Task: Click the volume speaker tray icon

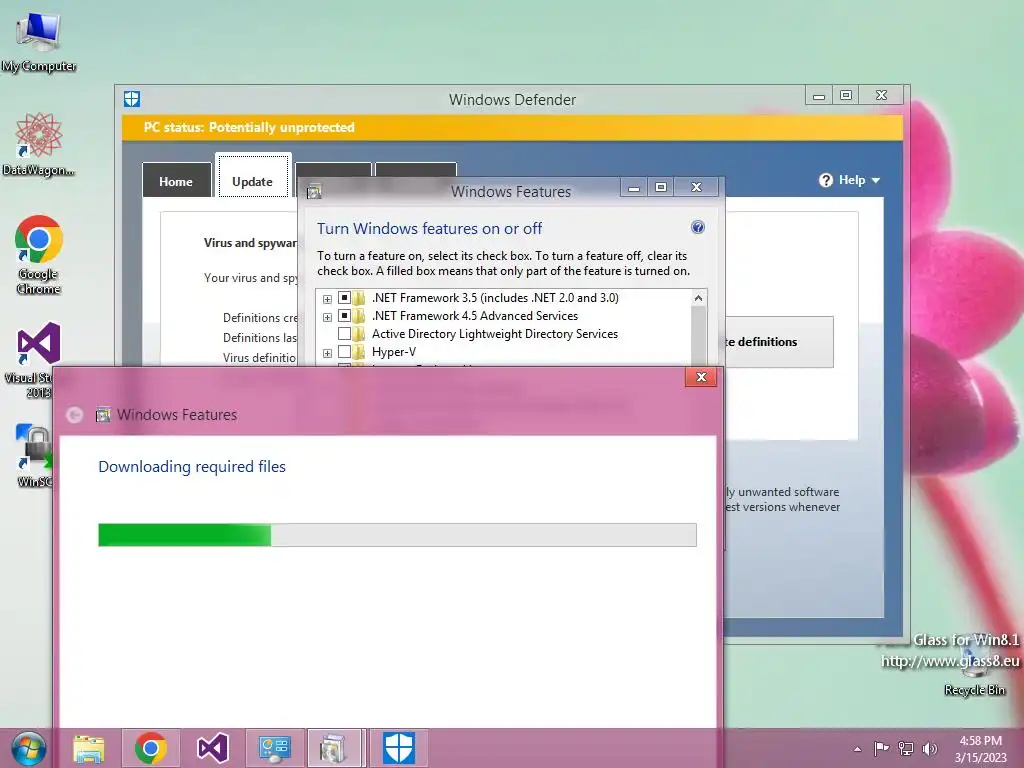Action: tap(929, 748)
